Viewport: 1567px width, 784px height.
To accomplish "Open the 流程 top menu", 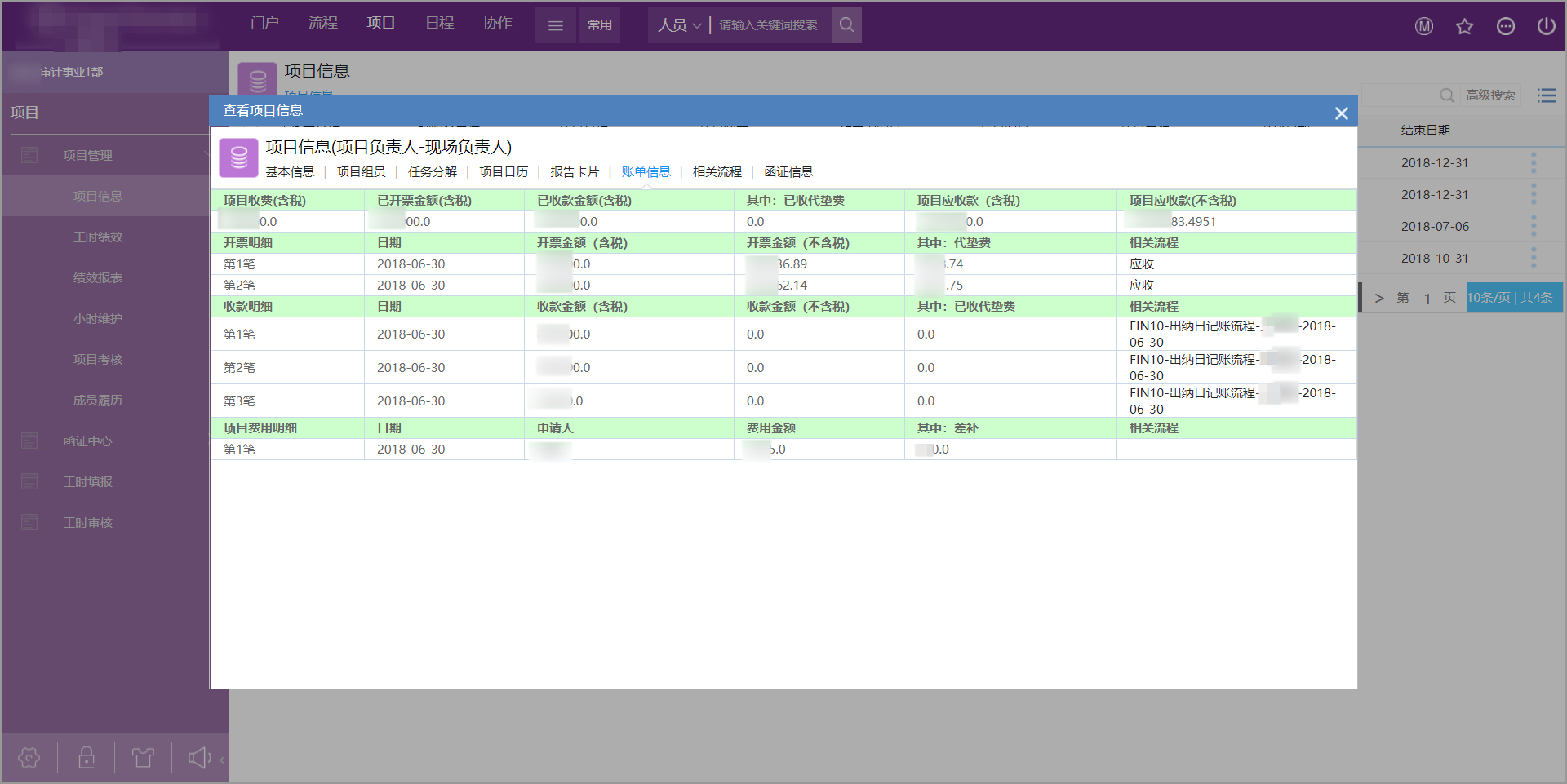I will tap(323, 23).
